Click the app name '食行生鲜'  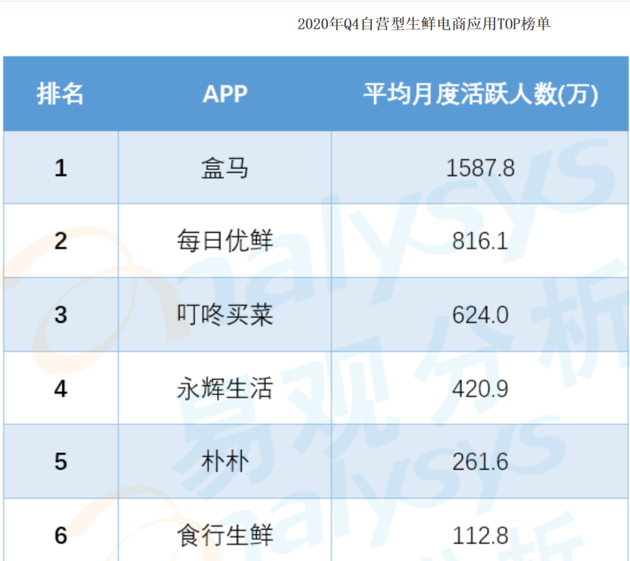[225, 535]
